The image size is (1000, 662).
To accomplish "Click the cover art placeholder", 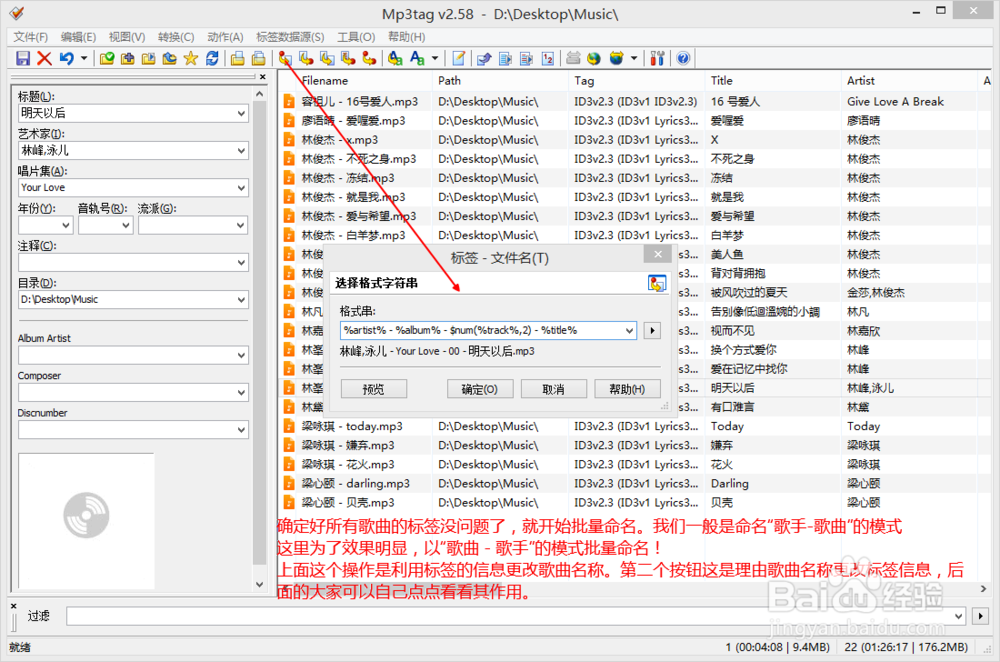I will pos(86,521).
